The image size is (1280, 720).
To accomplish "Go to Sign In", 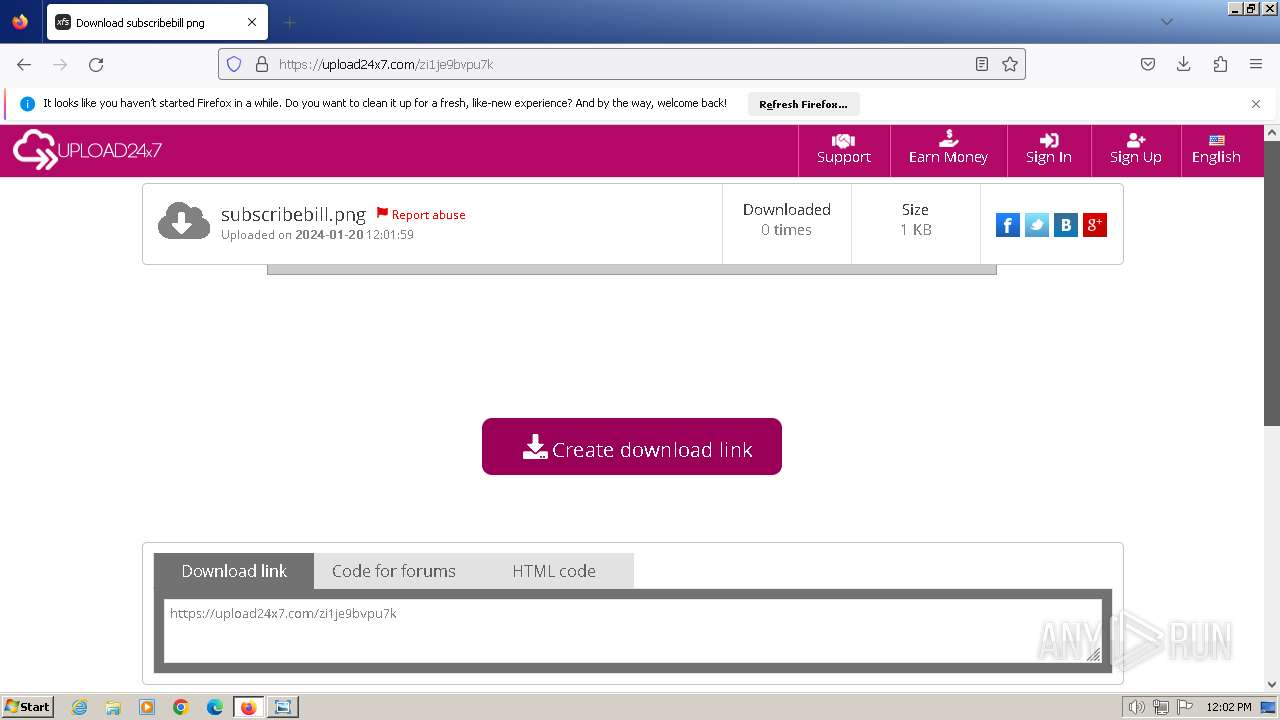I will click(x=1049, y=150).
